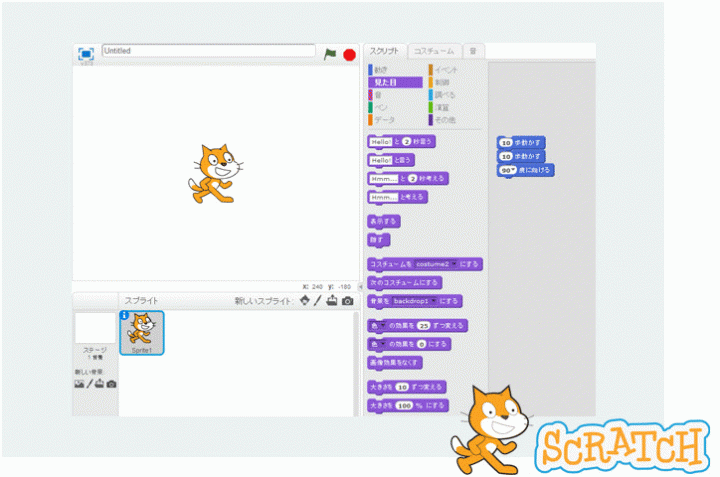The width and height of the screenshot is (720, 477).
Task: Select the イベント block category
Action: (x=445, y=70)
